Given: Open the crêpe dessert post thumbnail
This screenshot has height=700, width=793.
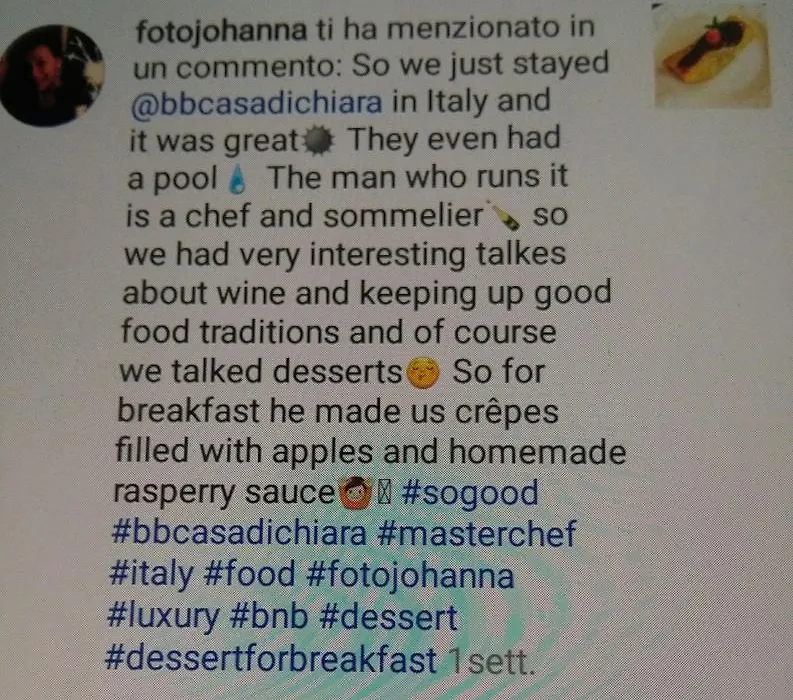Looking at the screenshot, I should (x=712, y=57).
